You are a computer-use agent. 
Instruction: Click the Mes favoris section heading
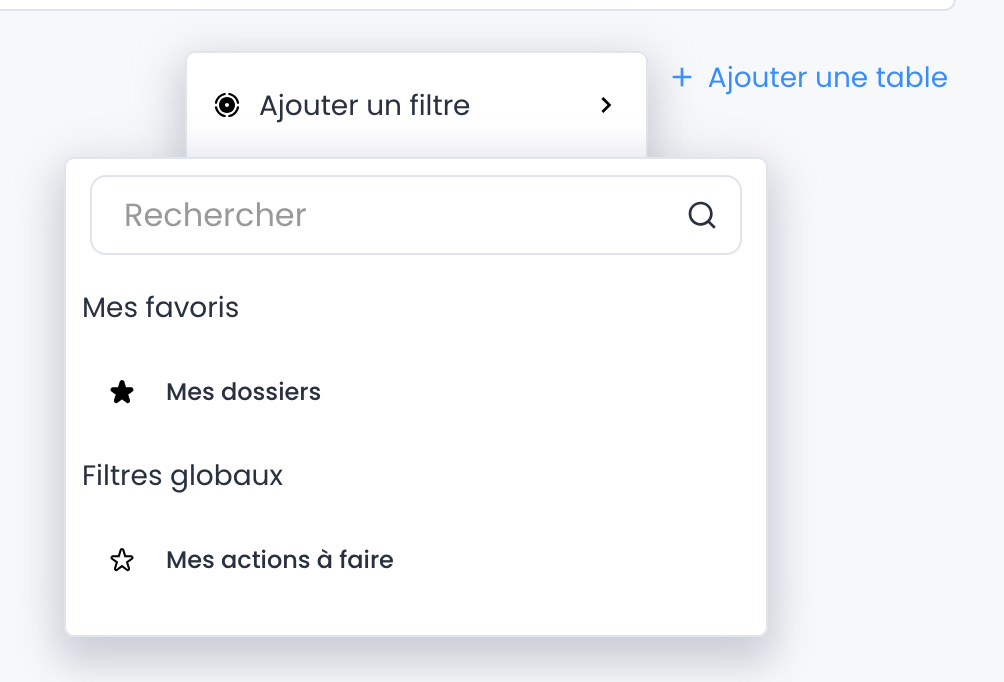(160, 307)
